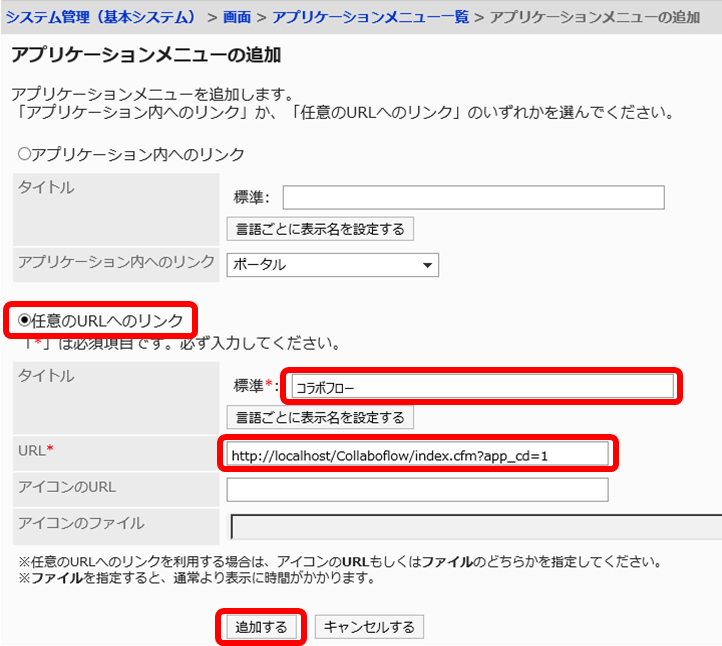Screen dimensions: 722x646
Task: Click breadcrumb text アプリケーションメニューの追加
Action: point(595,17)
